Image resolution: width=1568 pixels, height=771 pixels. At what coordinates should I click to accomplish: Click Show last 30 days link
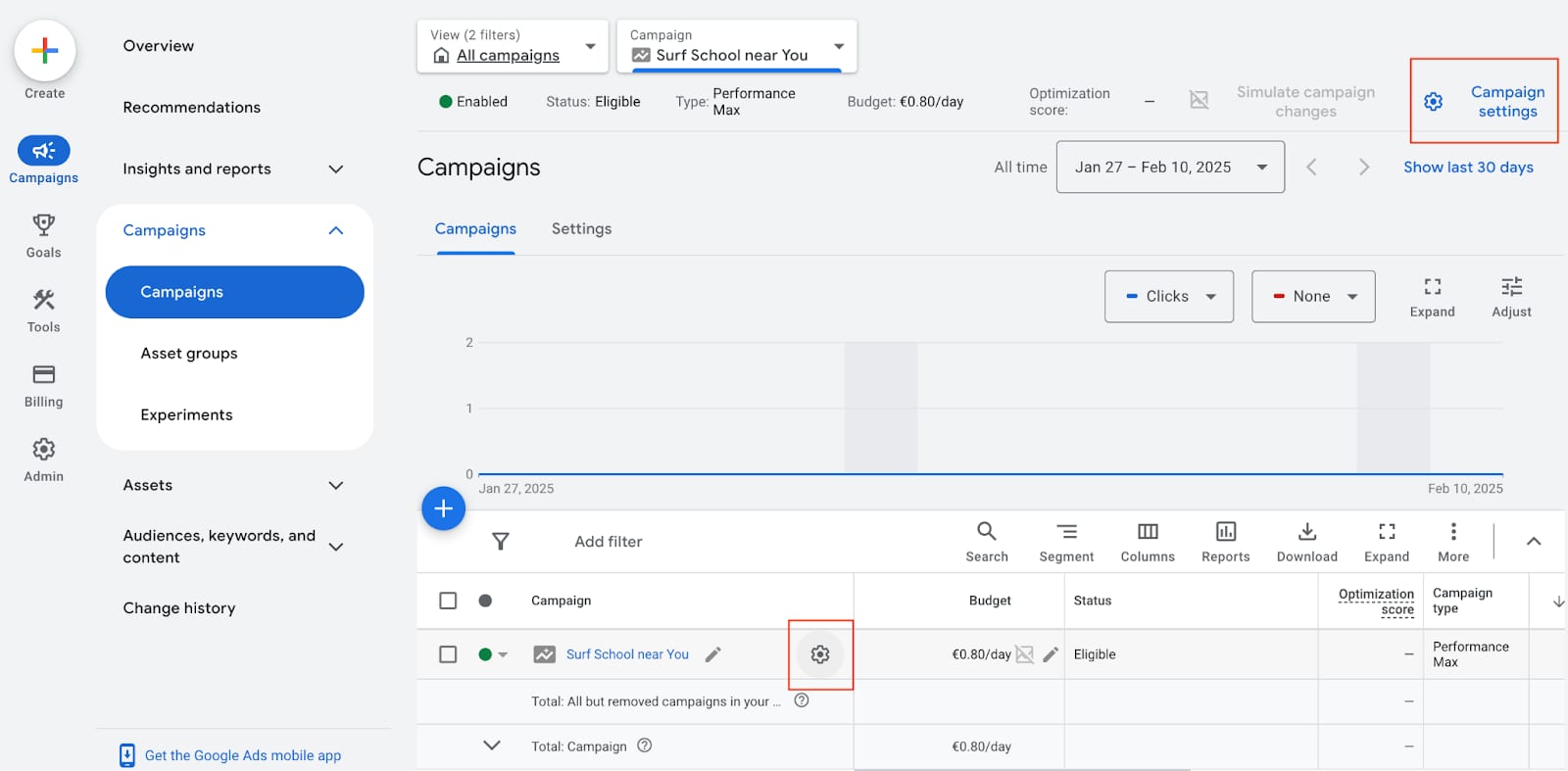point(1468,168)
